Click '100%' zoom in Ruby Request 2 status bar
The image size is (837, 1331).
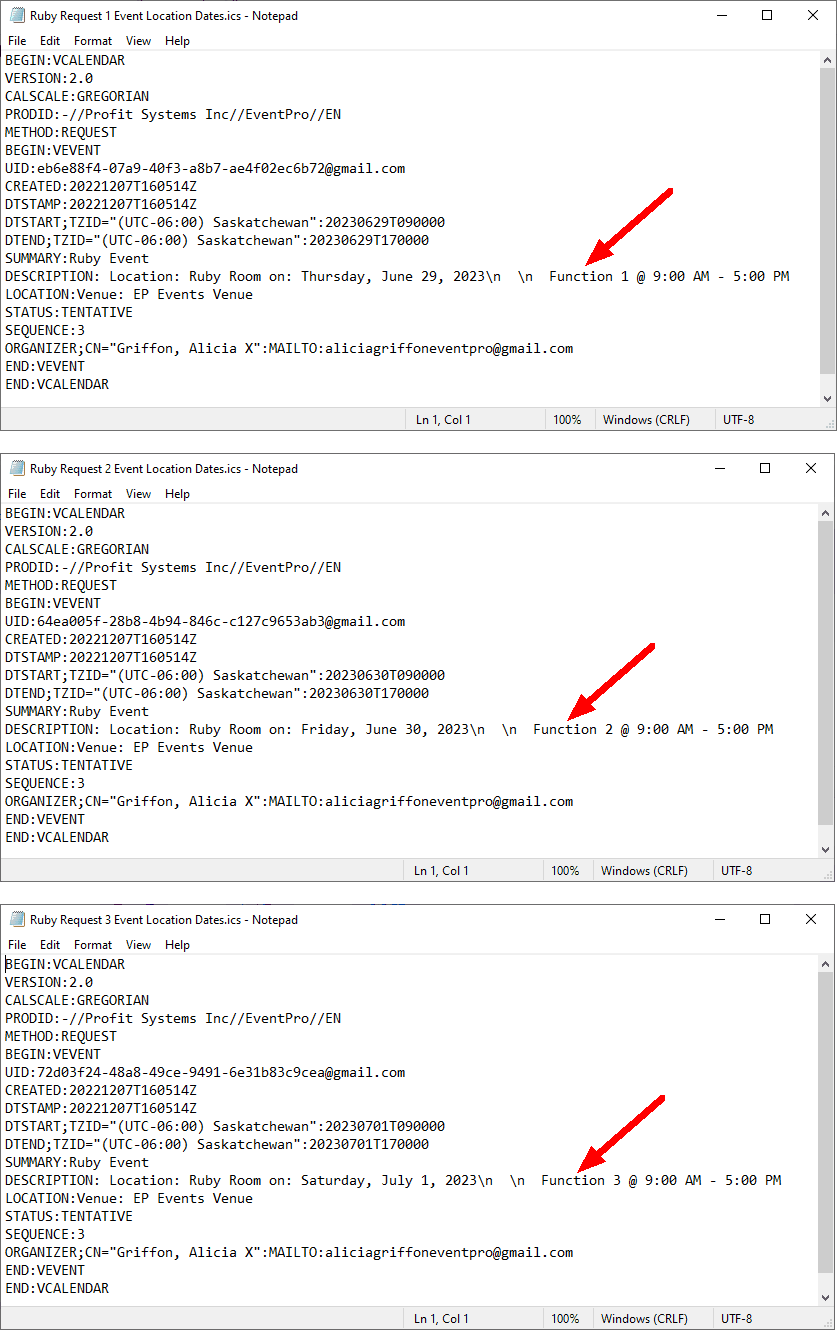tap(565, 871)
